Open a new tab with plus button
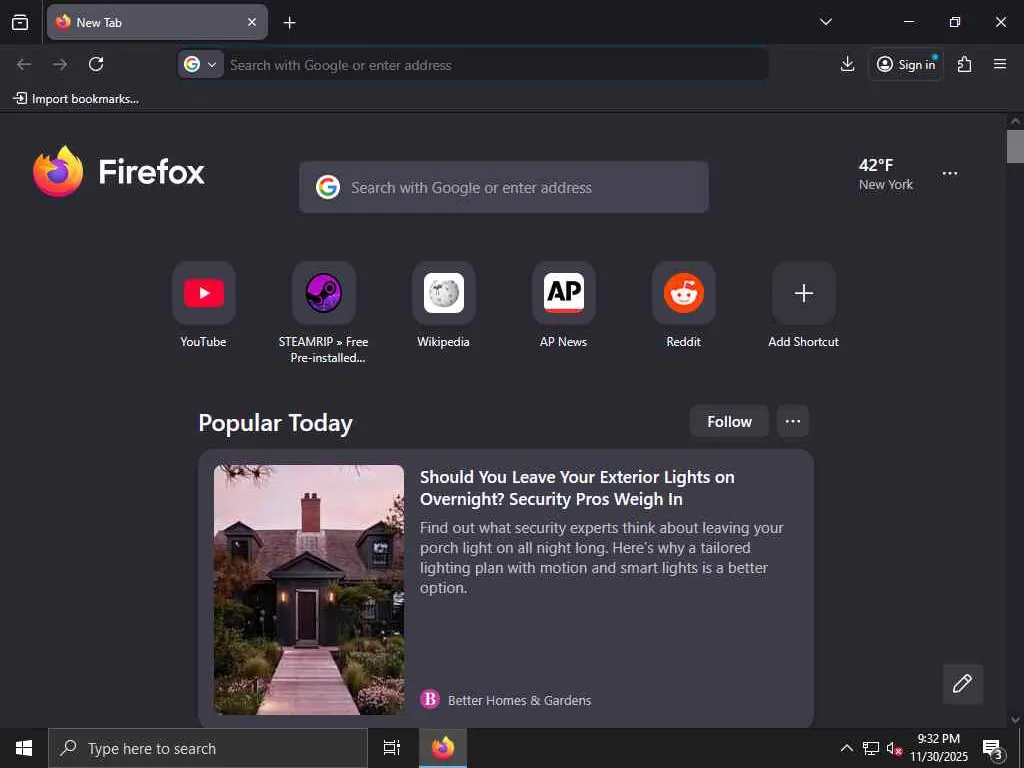Image resolution: width=1024 pixels, height=768 pixels. point(289,23)
